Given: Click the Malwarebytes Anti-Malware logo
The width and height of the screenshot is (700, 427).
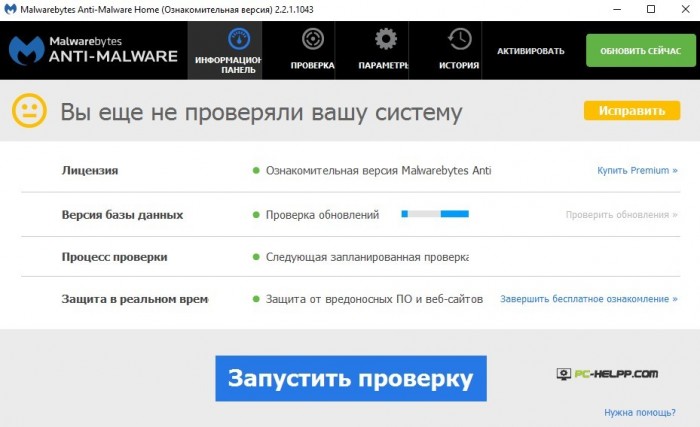Looking at the screenshot, I should [93, 50].
